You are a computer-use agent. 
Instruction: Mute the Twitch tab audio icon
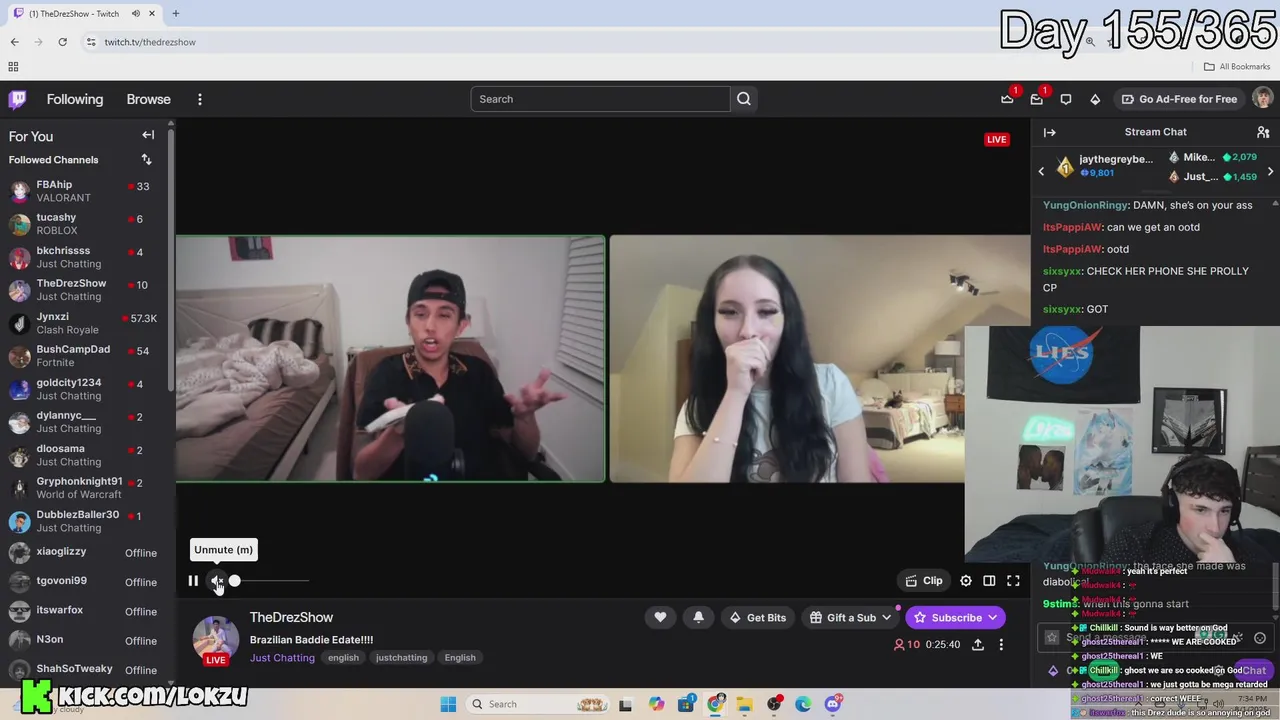pyautogui.click(x=135, y=14)
